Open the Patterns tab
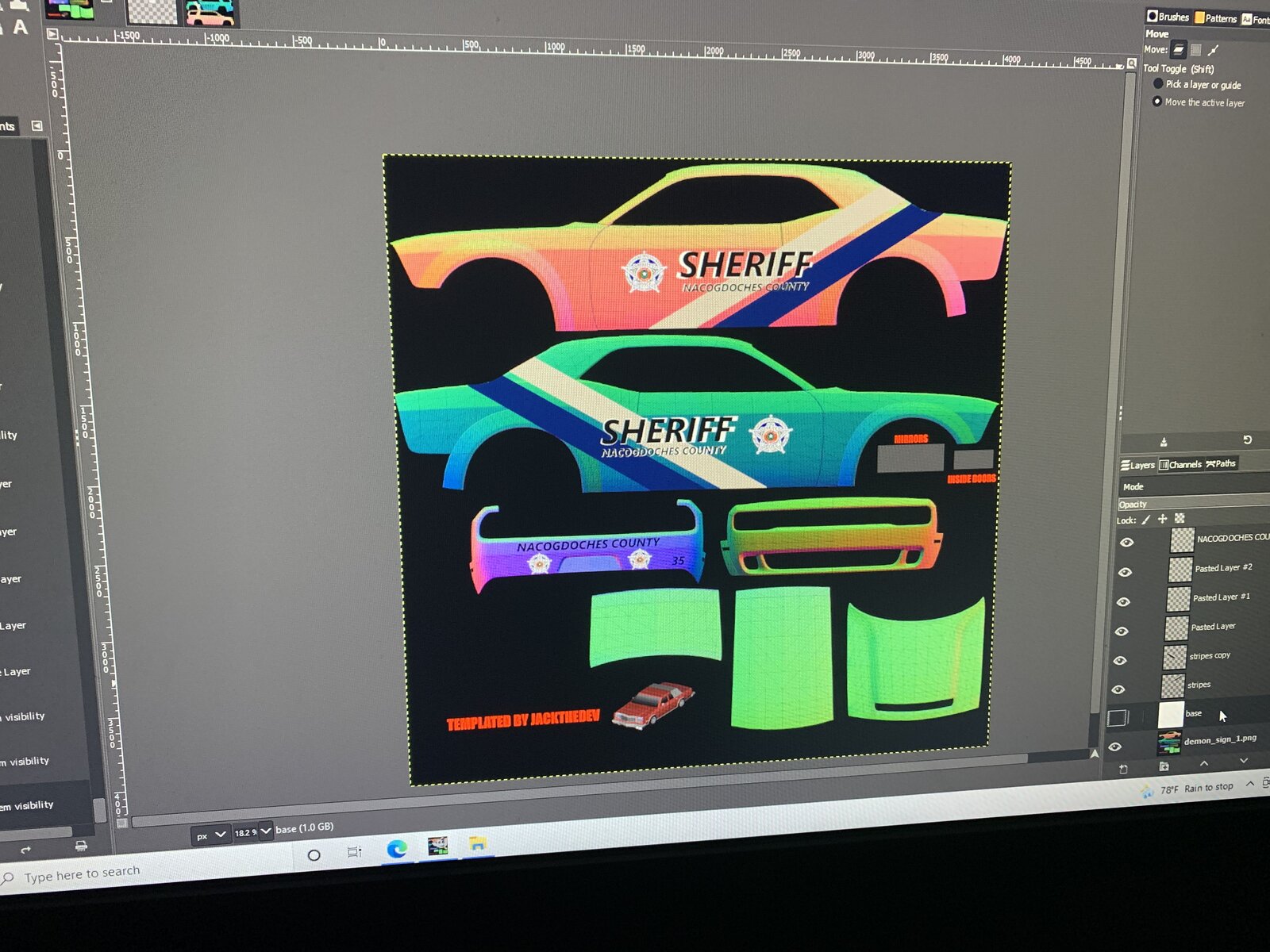 tap(1215, 18)
